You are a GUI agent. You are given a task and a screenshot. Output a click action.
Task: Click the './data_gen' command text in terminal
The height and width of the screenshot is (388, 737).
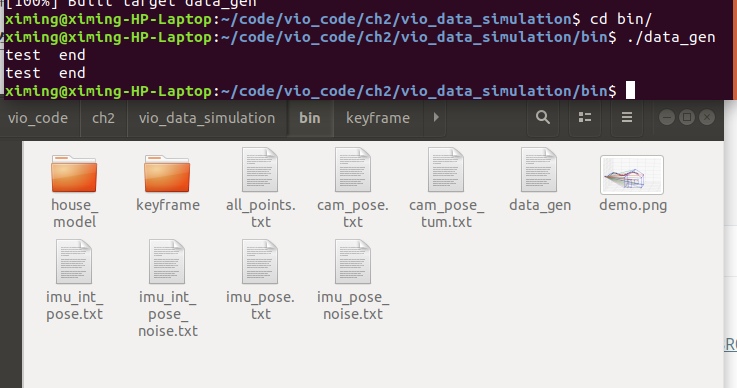pyautogui.click(x=671, y=37)
